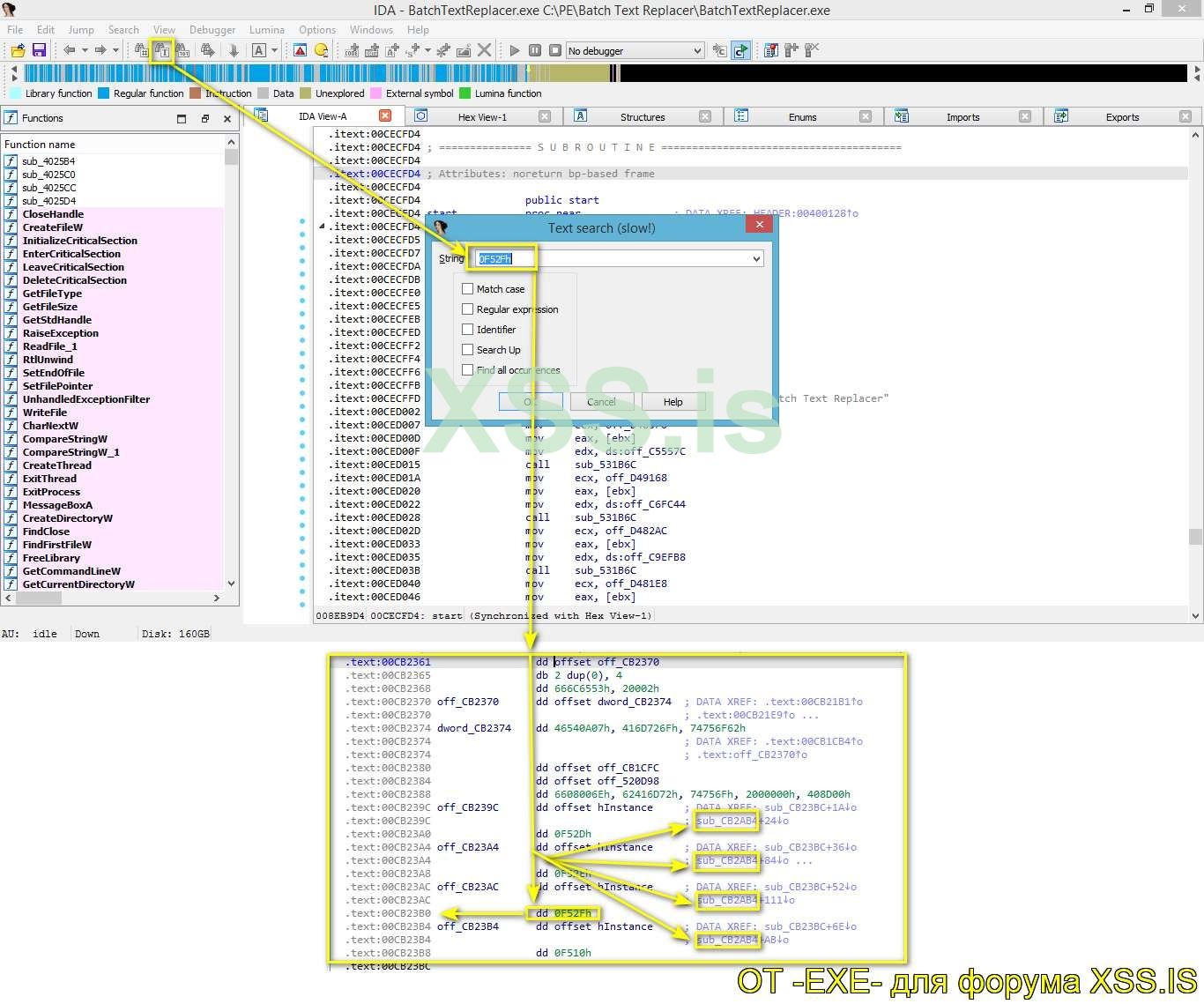Click the green-arrow C icon
Image resolution: width=1204 pixels, height=1004 pixels.
click(x=740, y=50)
